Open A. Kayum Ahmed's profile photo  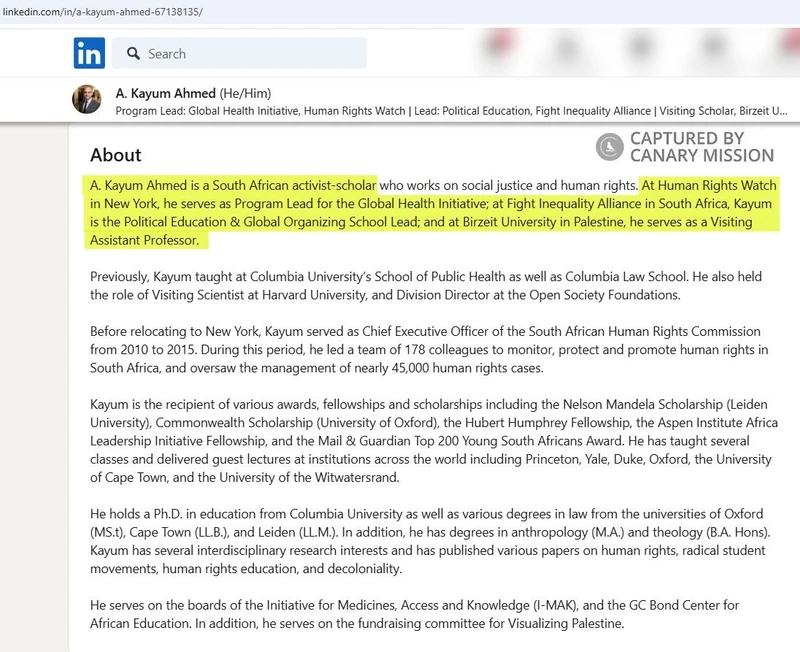(x=86, y=99)
